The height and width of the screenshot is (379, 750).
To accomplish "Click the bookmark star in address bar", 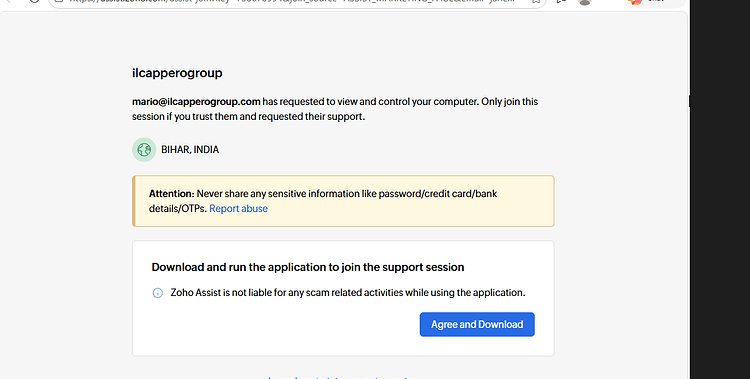I will (536, 1).
